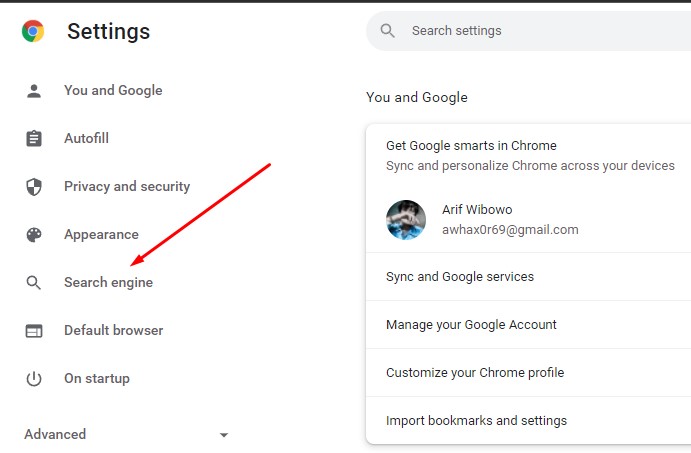Screen dimensions: 691x453
Task: Go to Appearance settings section
Action: (x=101, y=235)
